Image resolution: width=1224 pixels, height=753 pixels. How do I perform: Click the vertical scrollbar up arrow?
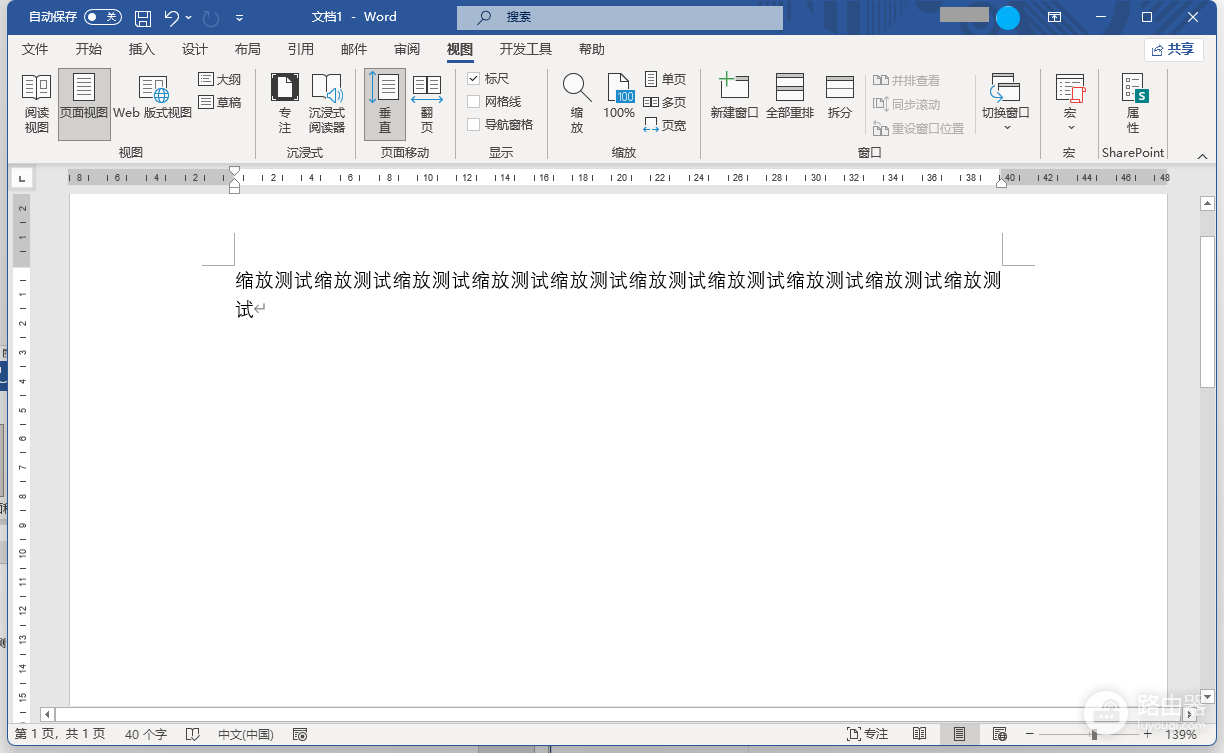point(1207,203)
